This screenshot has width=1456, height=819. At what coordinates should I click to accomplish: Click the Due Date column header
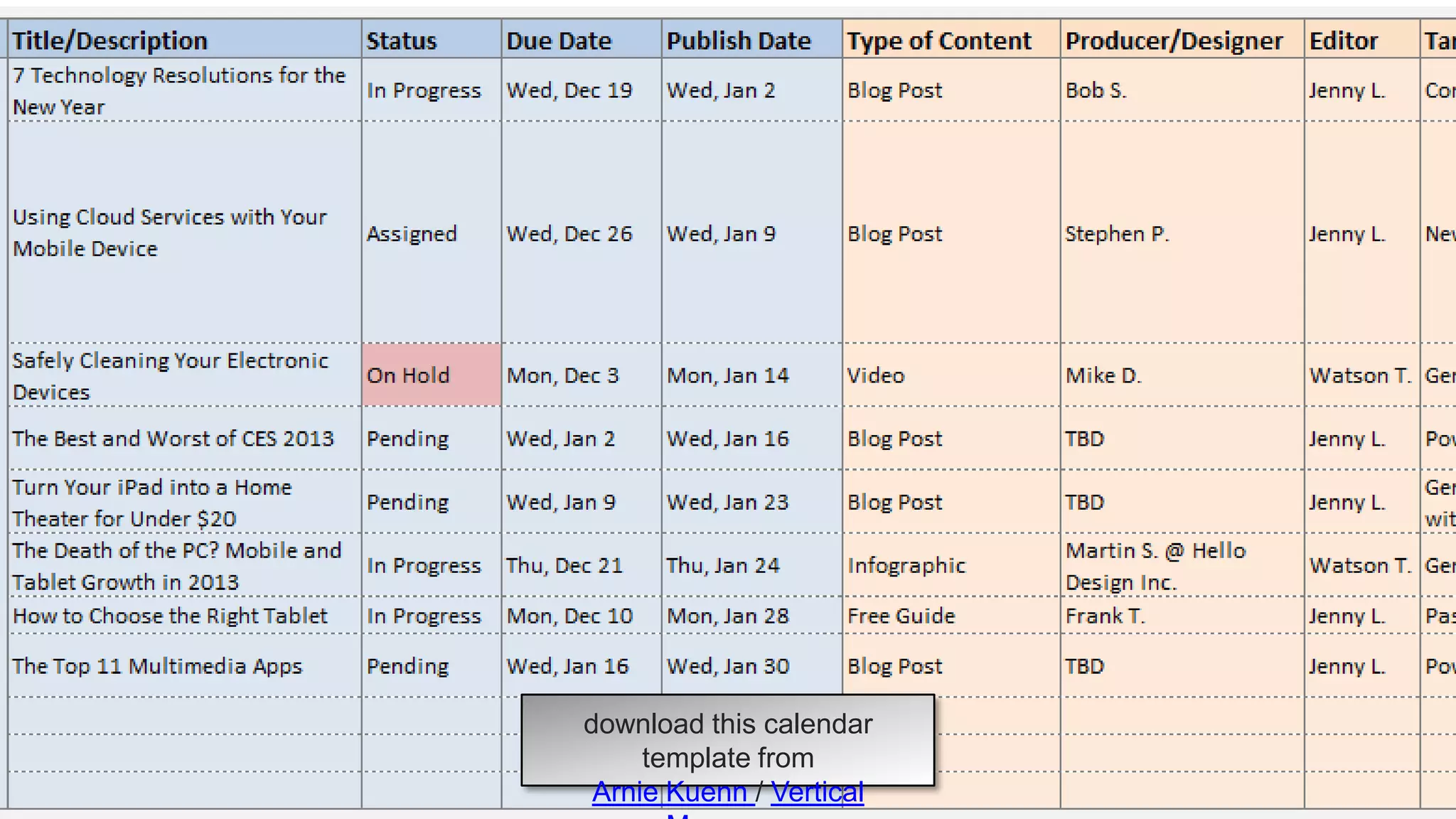tap(559, 41)
